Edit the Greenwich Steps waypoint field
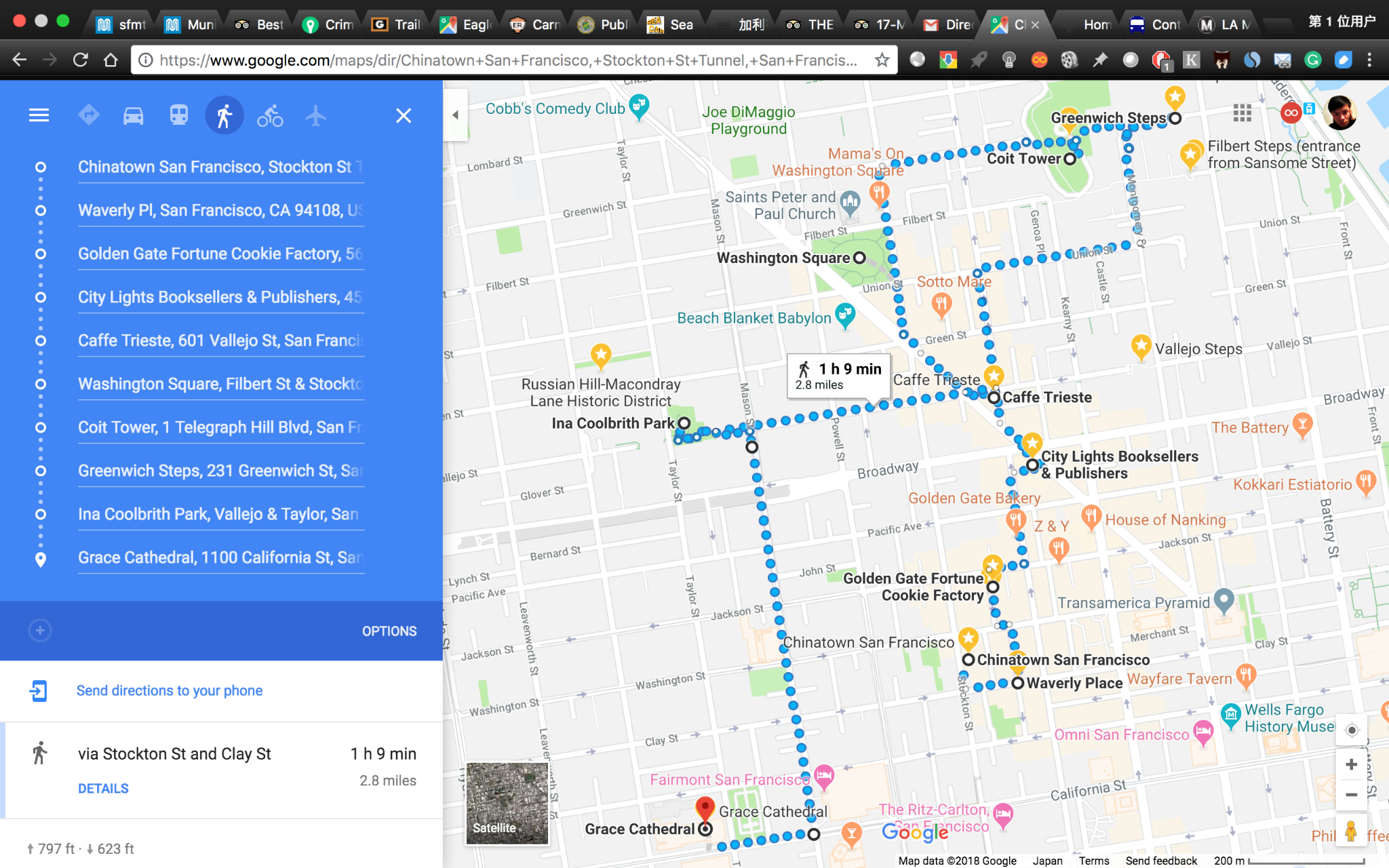 [x=221, y=471]
